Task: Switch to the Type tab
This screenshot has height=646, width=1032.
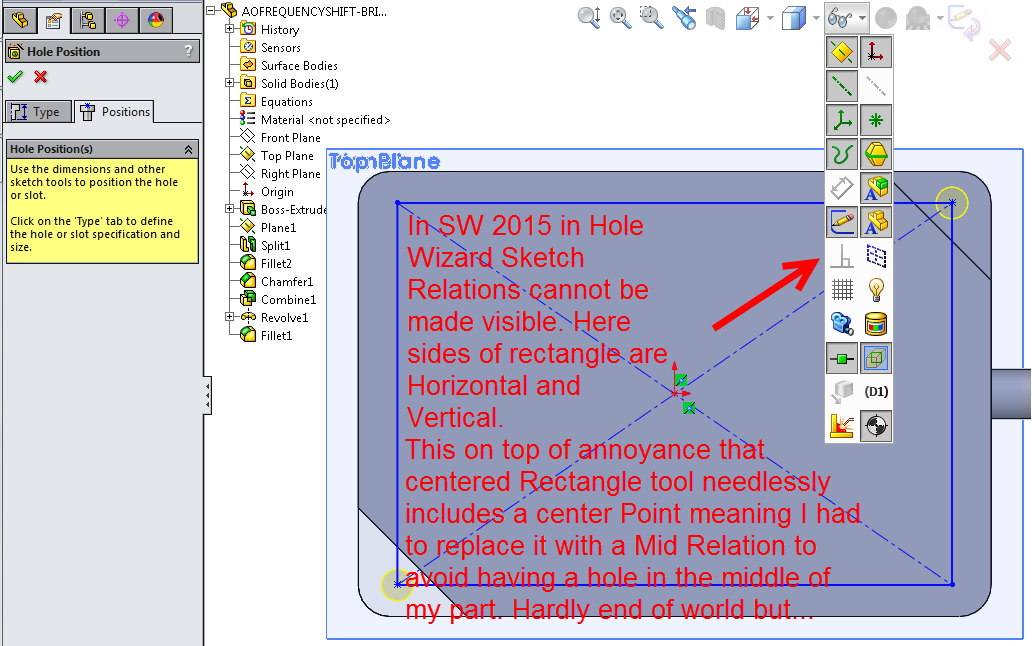Action: pyautogui.click(x=38, y=112)
